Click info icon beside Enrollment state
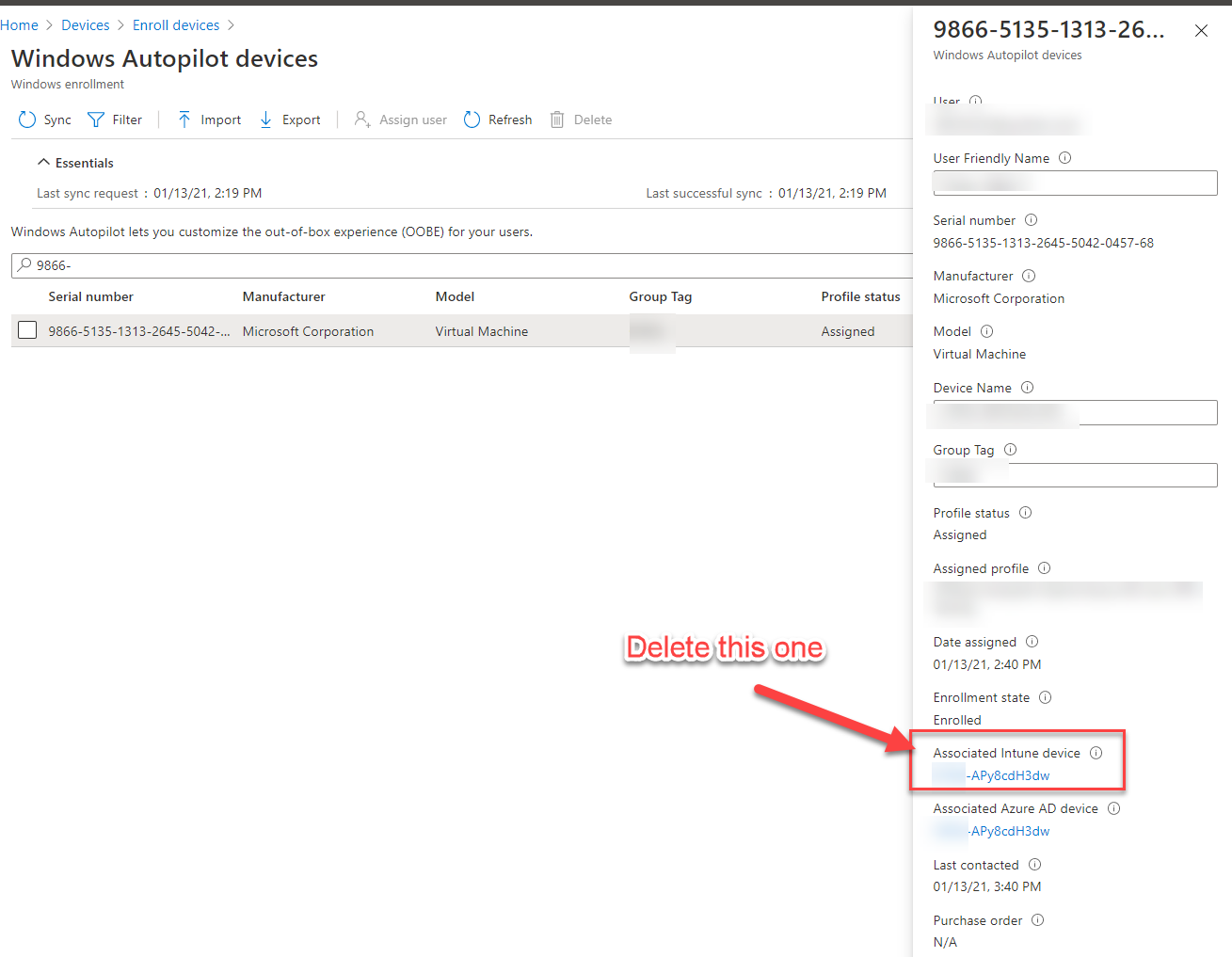The width and height of the screenshot is (1232, 957). [1045, 697]
